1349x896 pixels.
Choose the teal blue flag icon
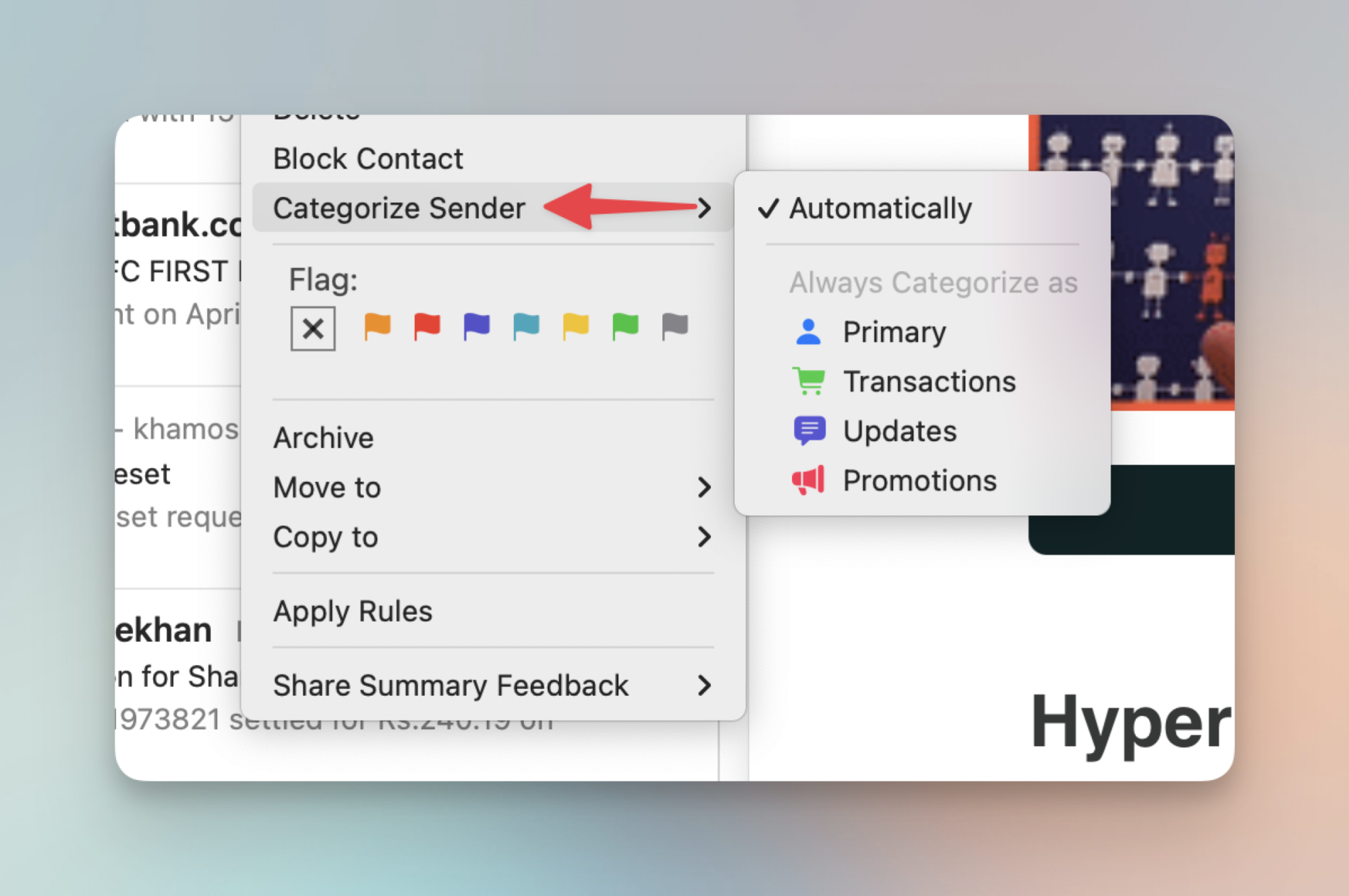526,327
